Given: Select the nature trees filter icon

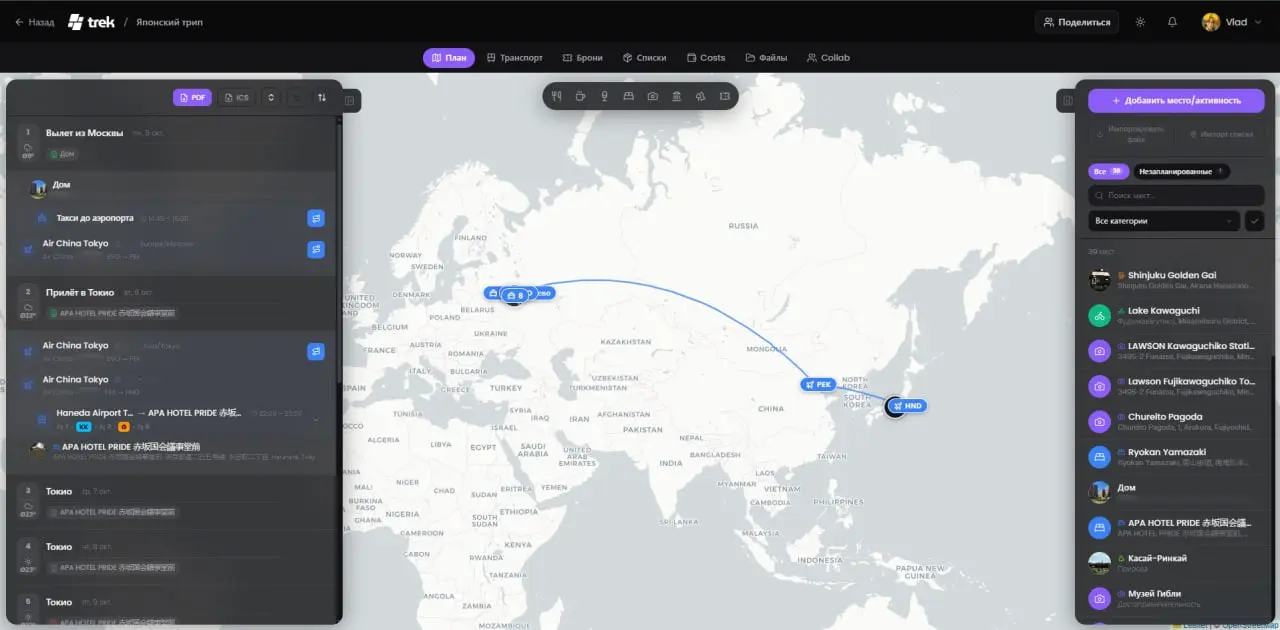Looking at the screenshot, I should click(701, 96).
